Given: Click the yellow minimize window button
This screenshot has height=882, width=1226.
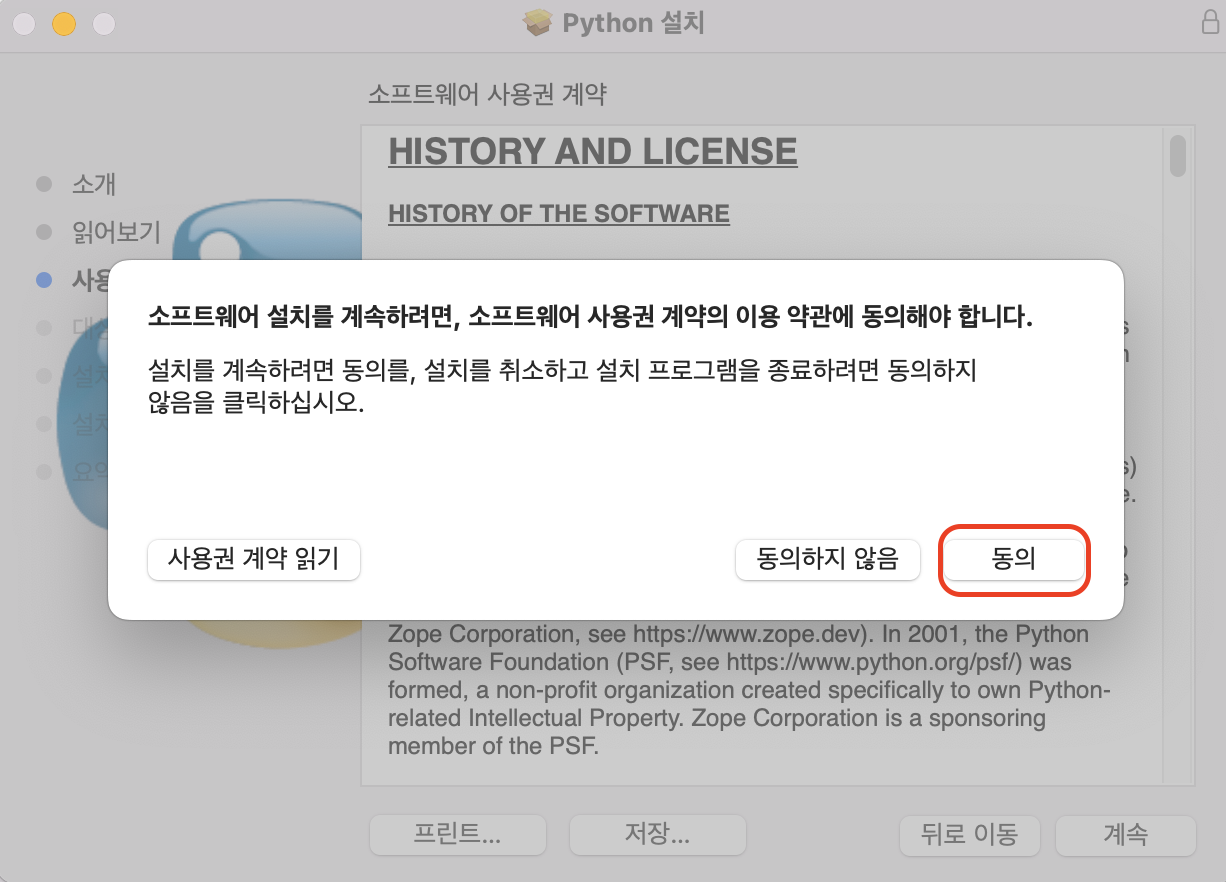Looking at the screenshot, I should (x=63, y=23).
